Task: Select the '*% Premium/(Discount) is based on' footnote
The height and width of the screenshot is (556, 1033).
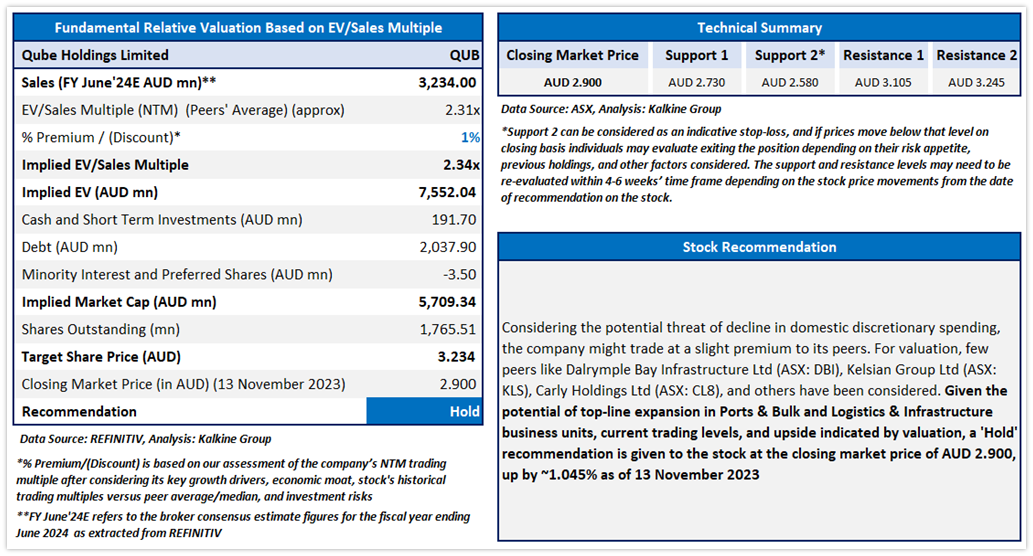Action: (231, 480)
